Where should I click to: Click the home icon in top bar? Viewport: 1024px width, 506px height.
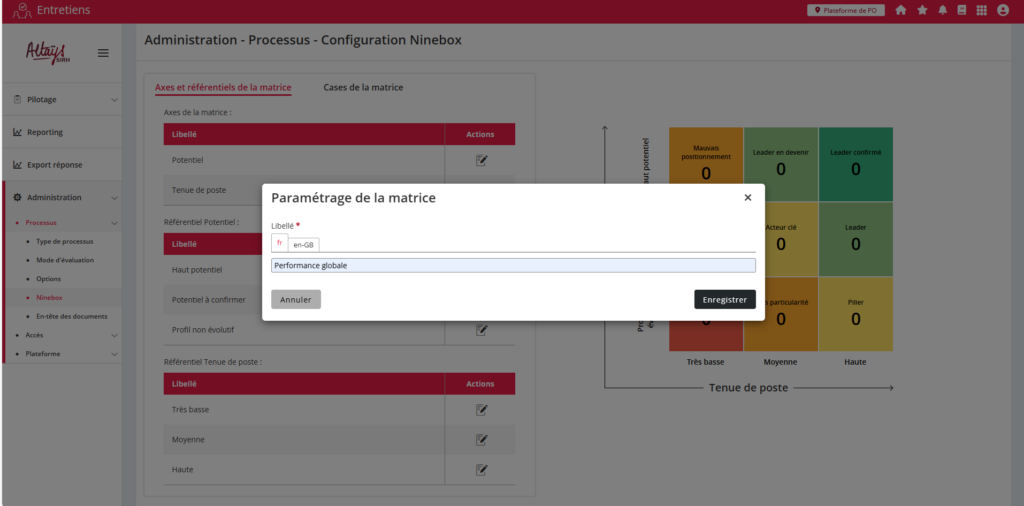(901, 10)
